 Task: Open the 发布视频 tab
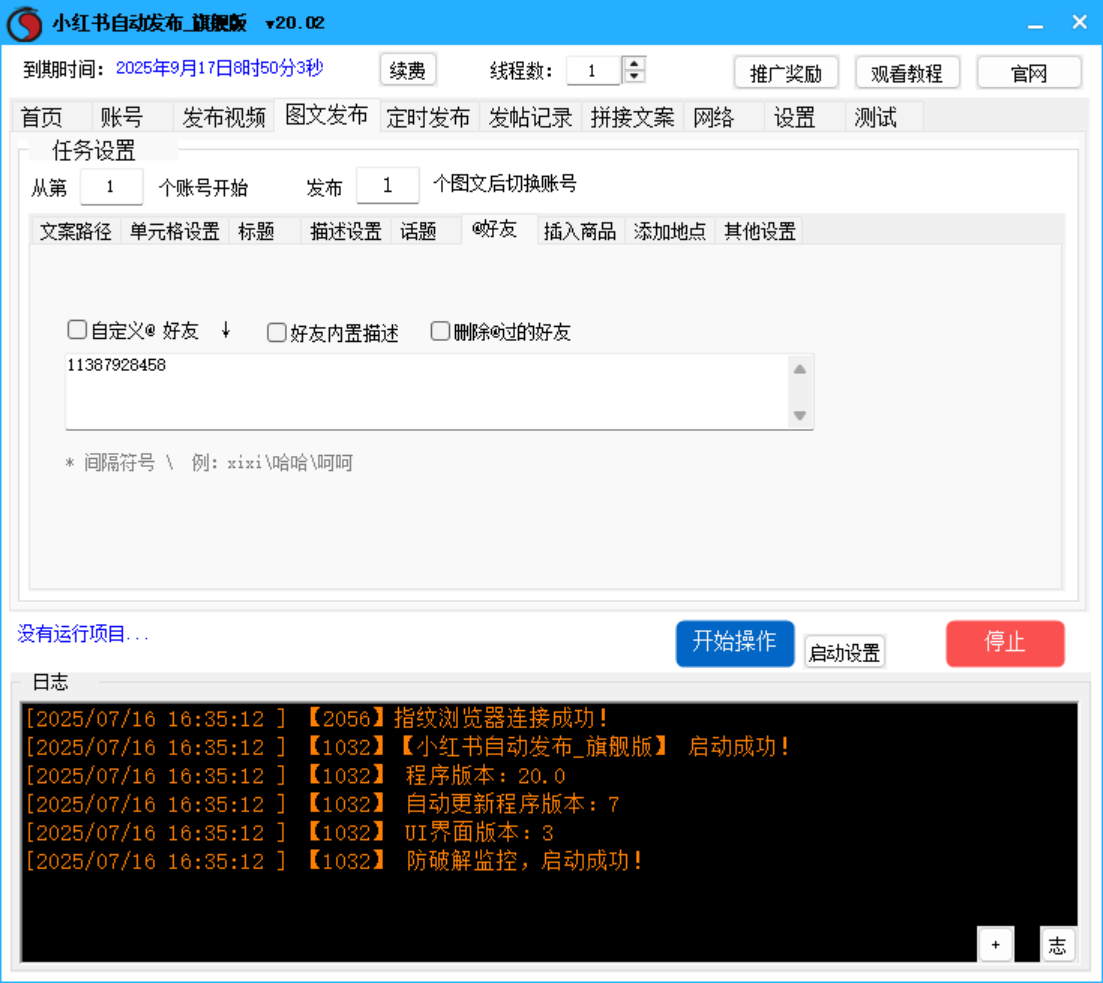click(224, 117)
